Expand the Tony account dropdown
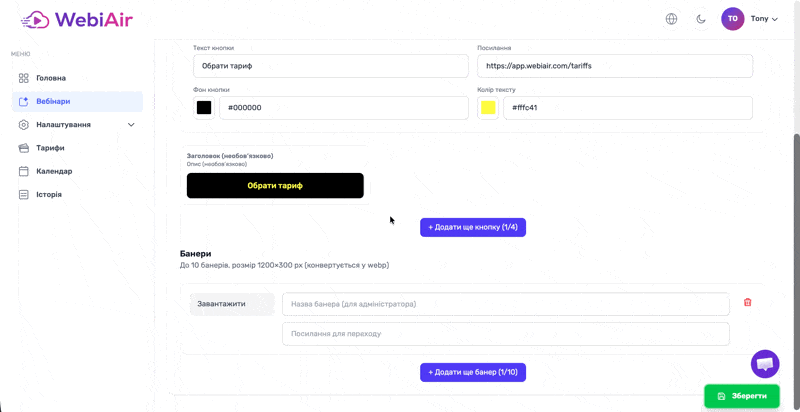Viewport: 800px width, 412px height. [764, 19]
